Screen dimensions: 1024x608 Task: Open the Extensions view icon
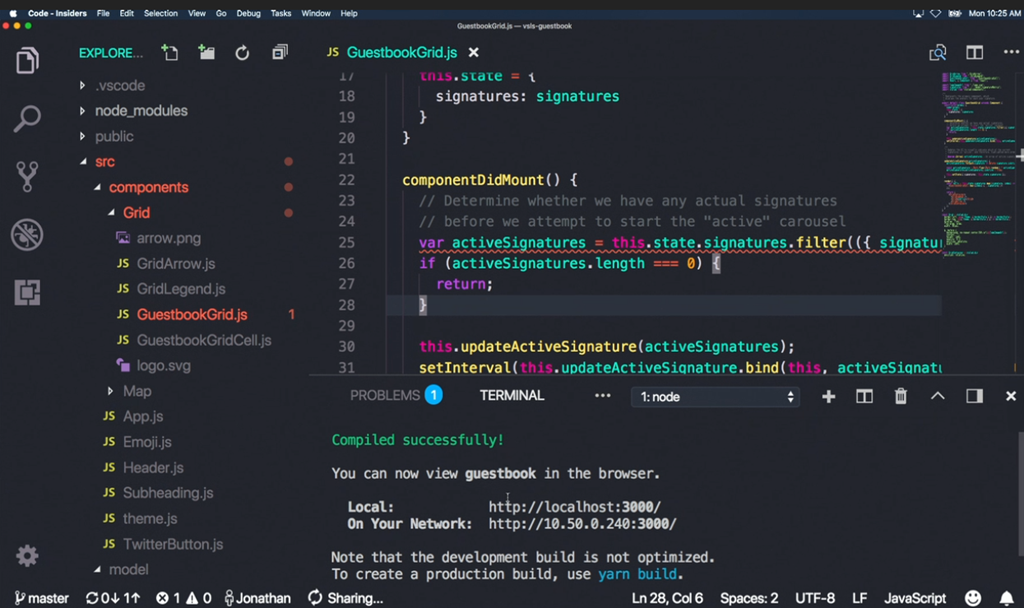coord(27,292)
